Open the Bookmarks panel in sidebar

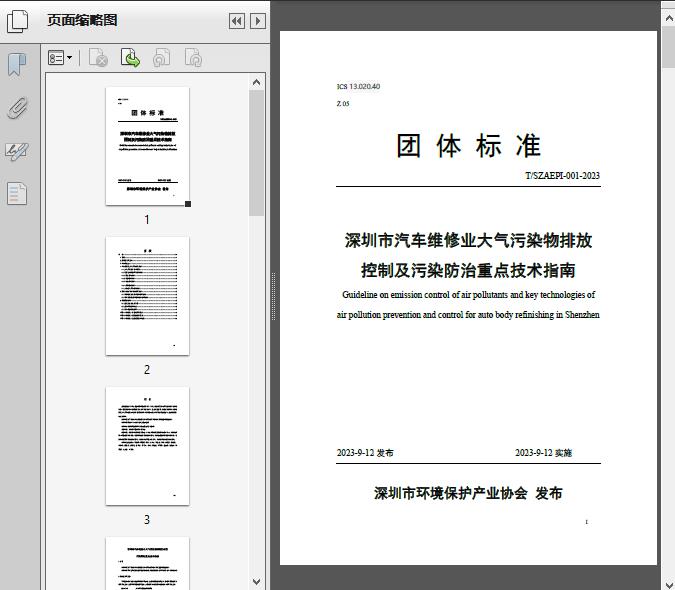pyautogui.click(x=17, y=65)
